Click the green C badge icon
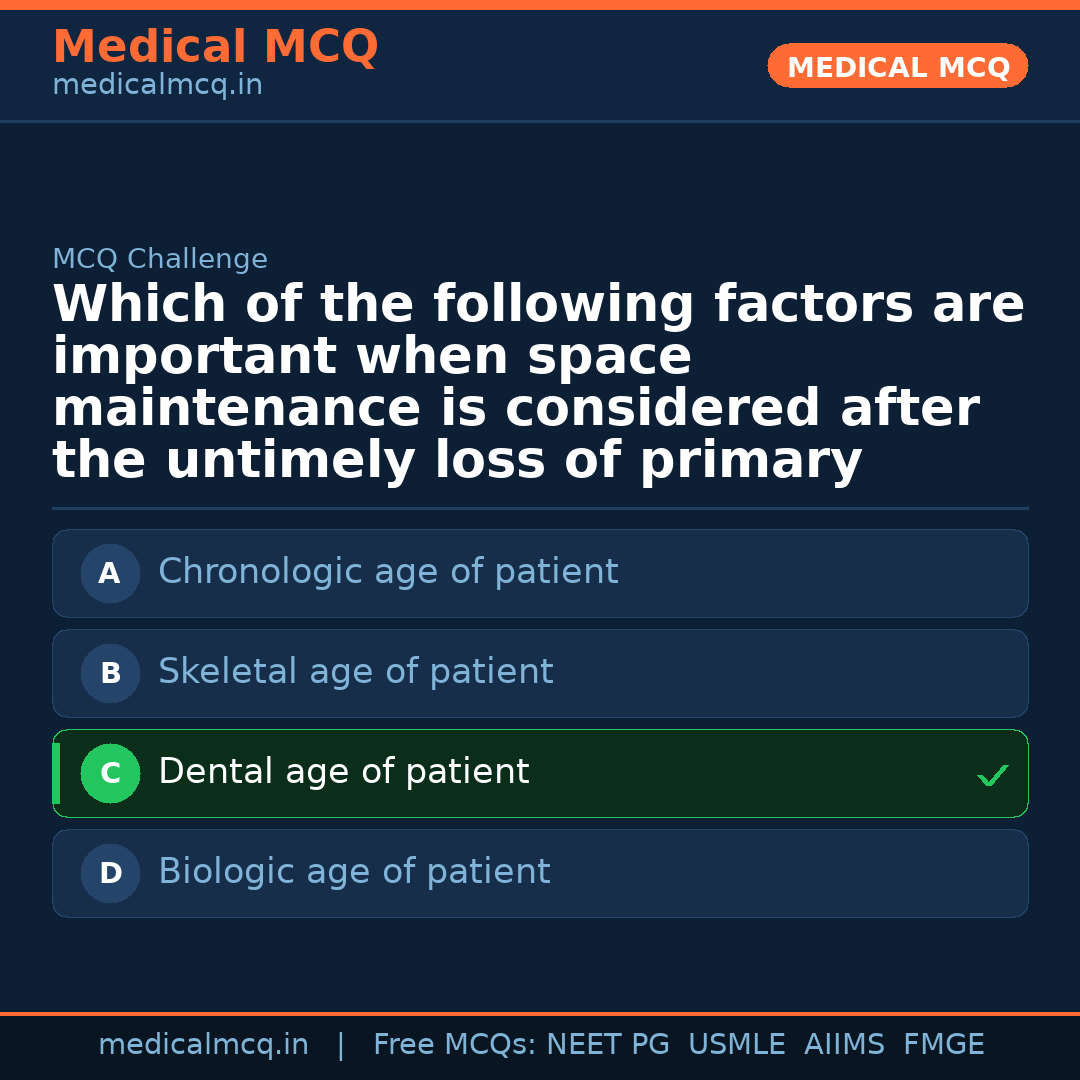This screenshot has width=1080, height=1080. (x=110, y=773)
